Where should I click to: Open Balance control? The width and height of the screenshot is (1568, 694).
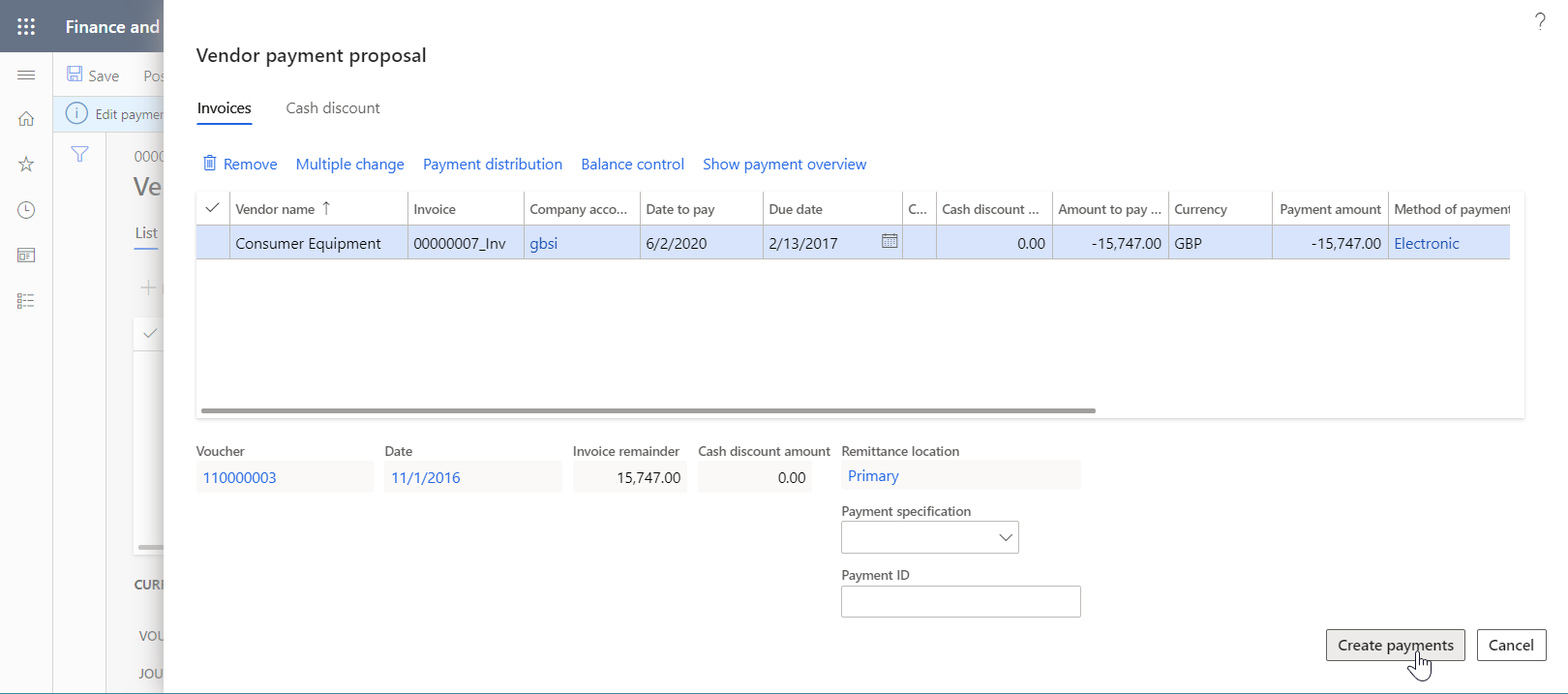click(x=633, y=165)
